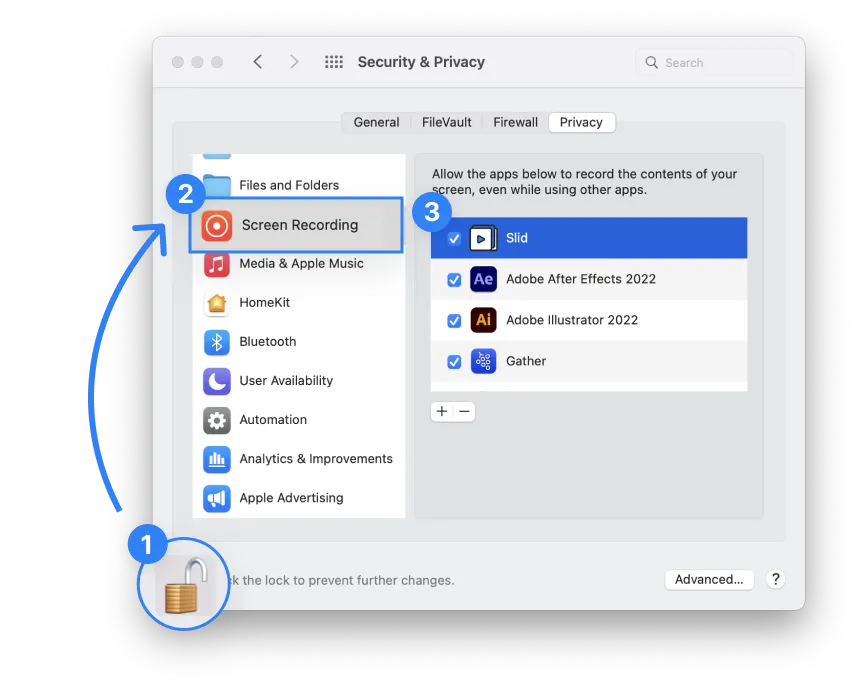Click the unlocked padlock icon
Viewport: 860px width, 695px height.
[x=186, y=586]
